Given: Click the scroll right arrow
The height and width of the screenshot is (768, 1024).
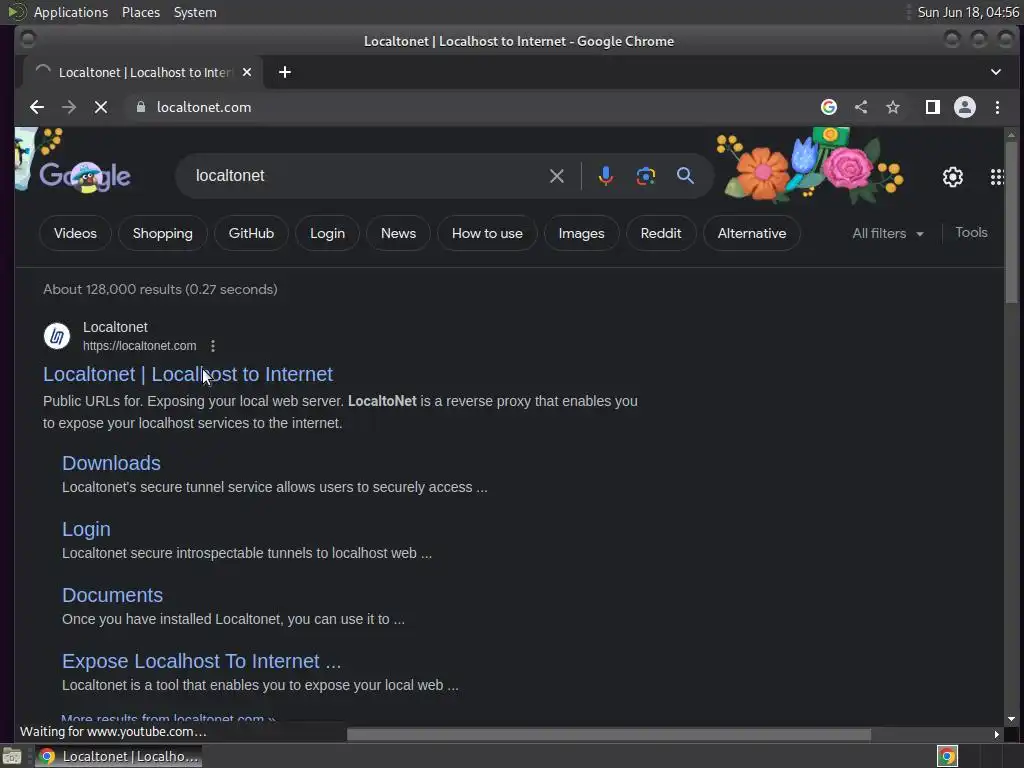Looking at the screenshot, I should point(996,735).
